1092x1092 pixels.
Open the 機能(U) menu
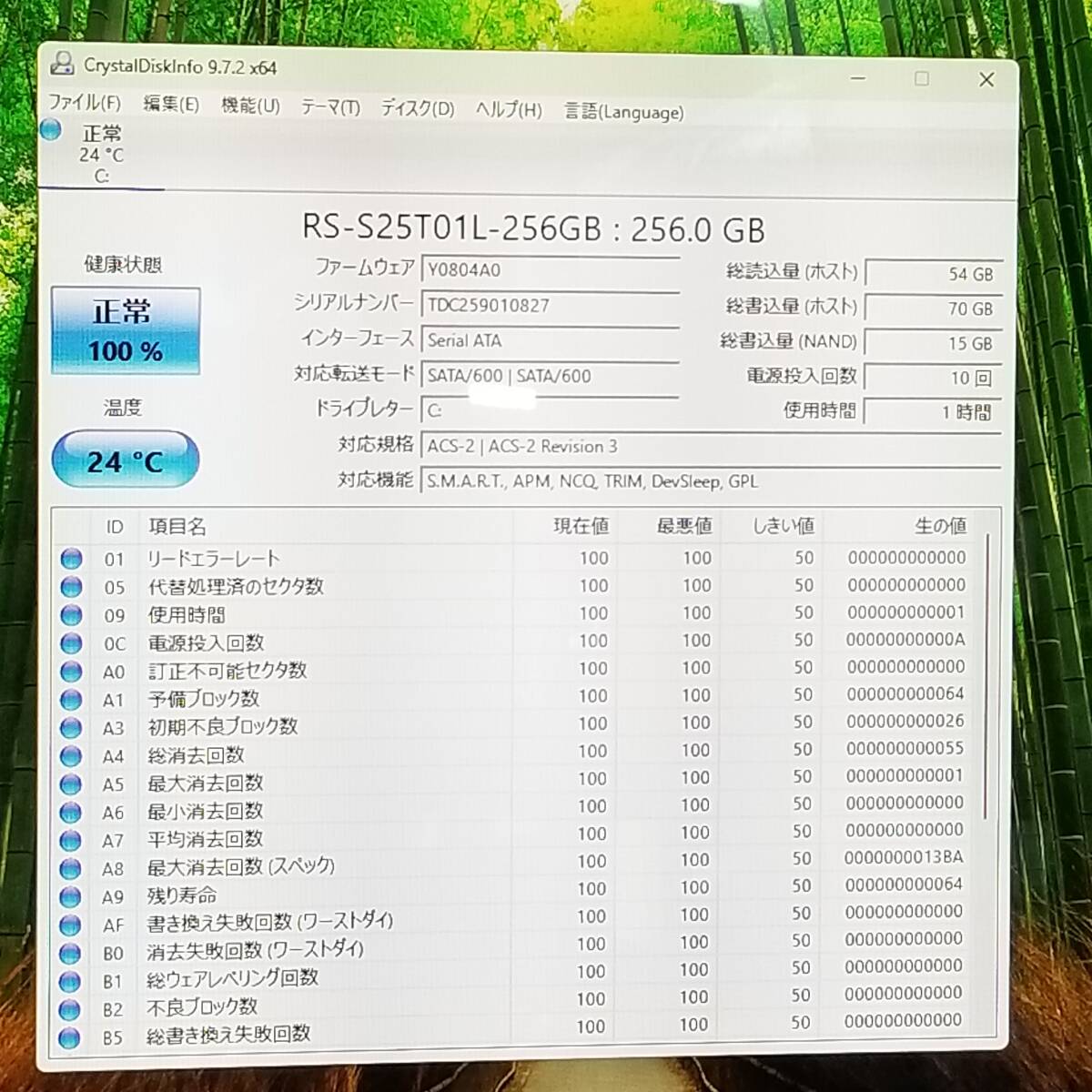point(250,106)
